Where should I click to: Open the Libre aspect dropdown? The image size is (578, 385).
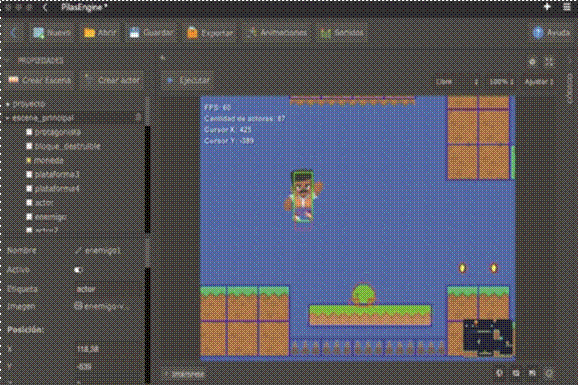457,82
